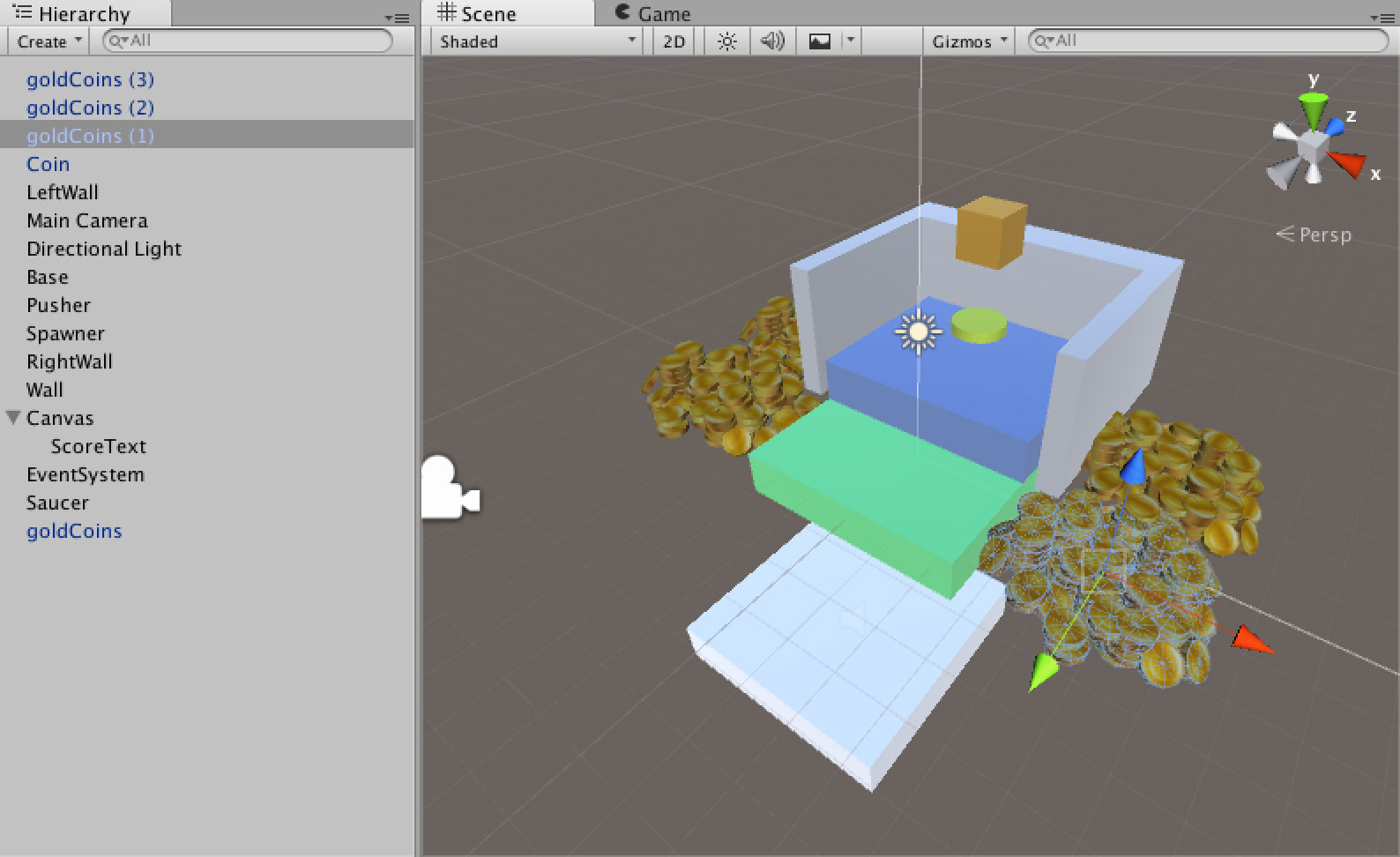This screenshot has height=857, width=1400.
Task: Select RightWall in Hierarchy
Action: pos(207,361)
